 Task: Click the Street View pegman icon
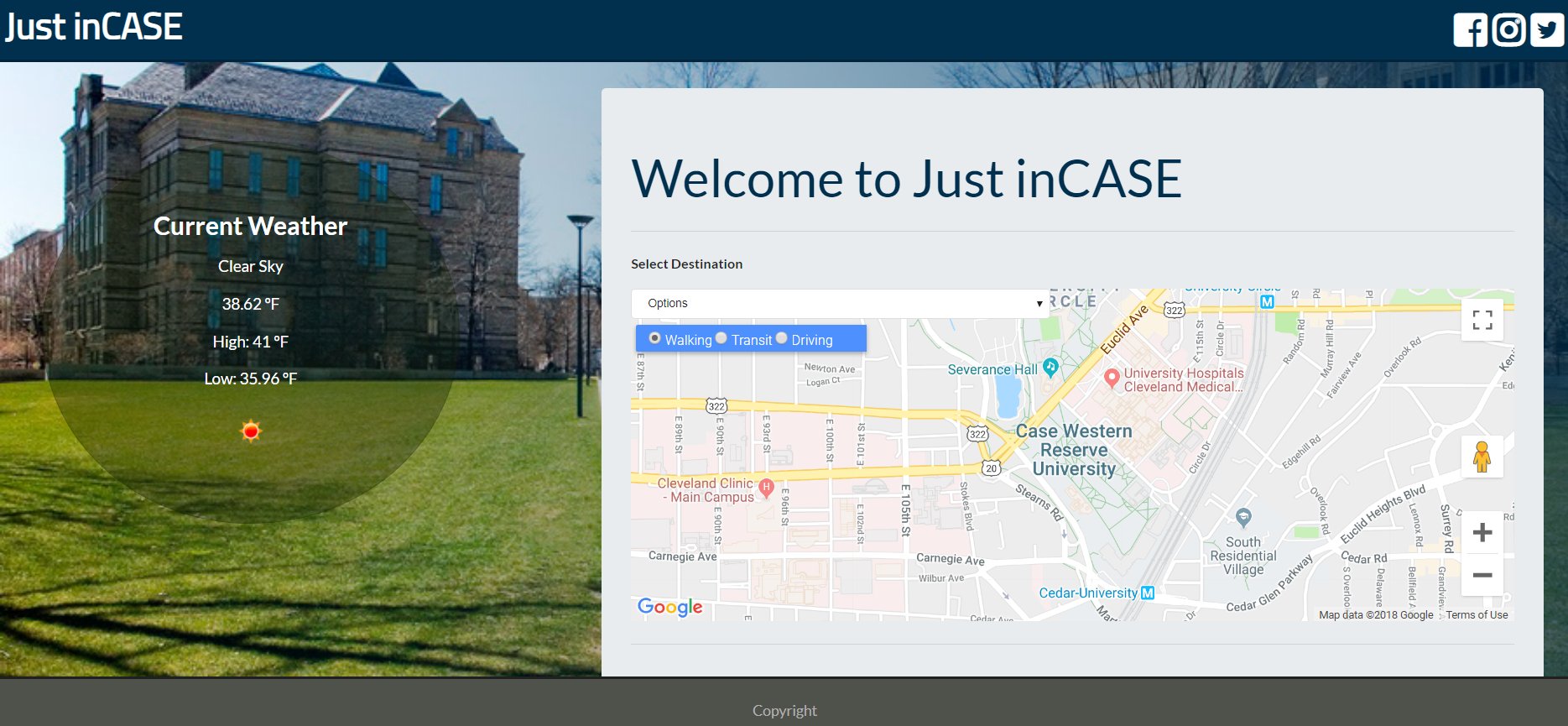[1482, 457]
